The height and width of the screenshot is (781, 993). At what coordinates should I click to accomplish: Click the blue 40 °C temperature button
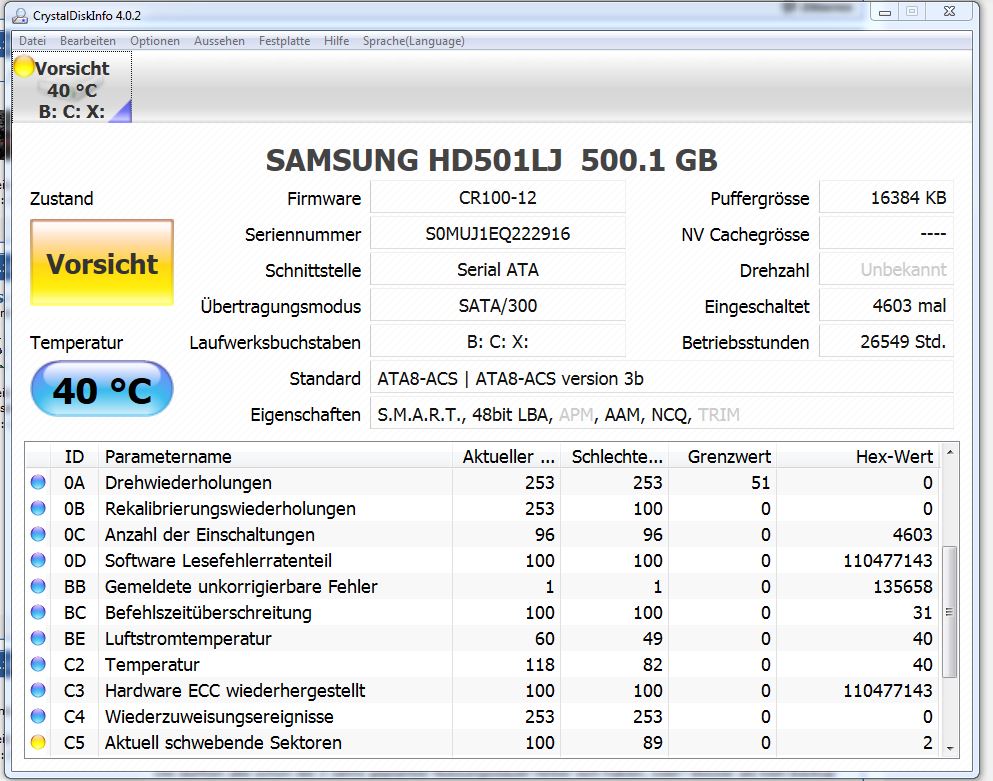point(102,389)
